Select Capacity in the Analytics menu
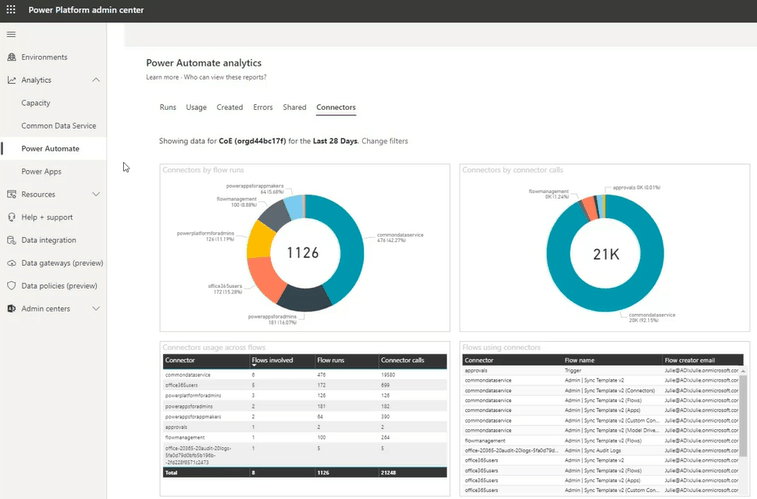757x499 pixels. tap(38, 103)
